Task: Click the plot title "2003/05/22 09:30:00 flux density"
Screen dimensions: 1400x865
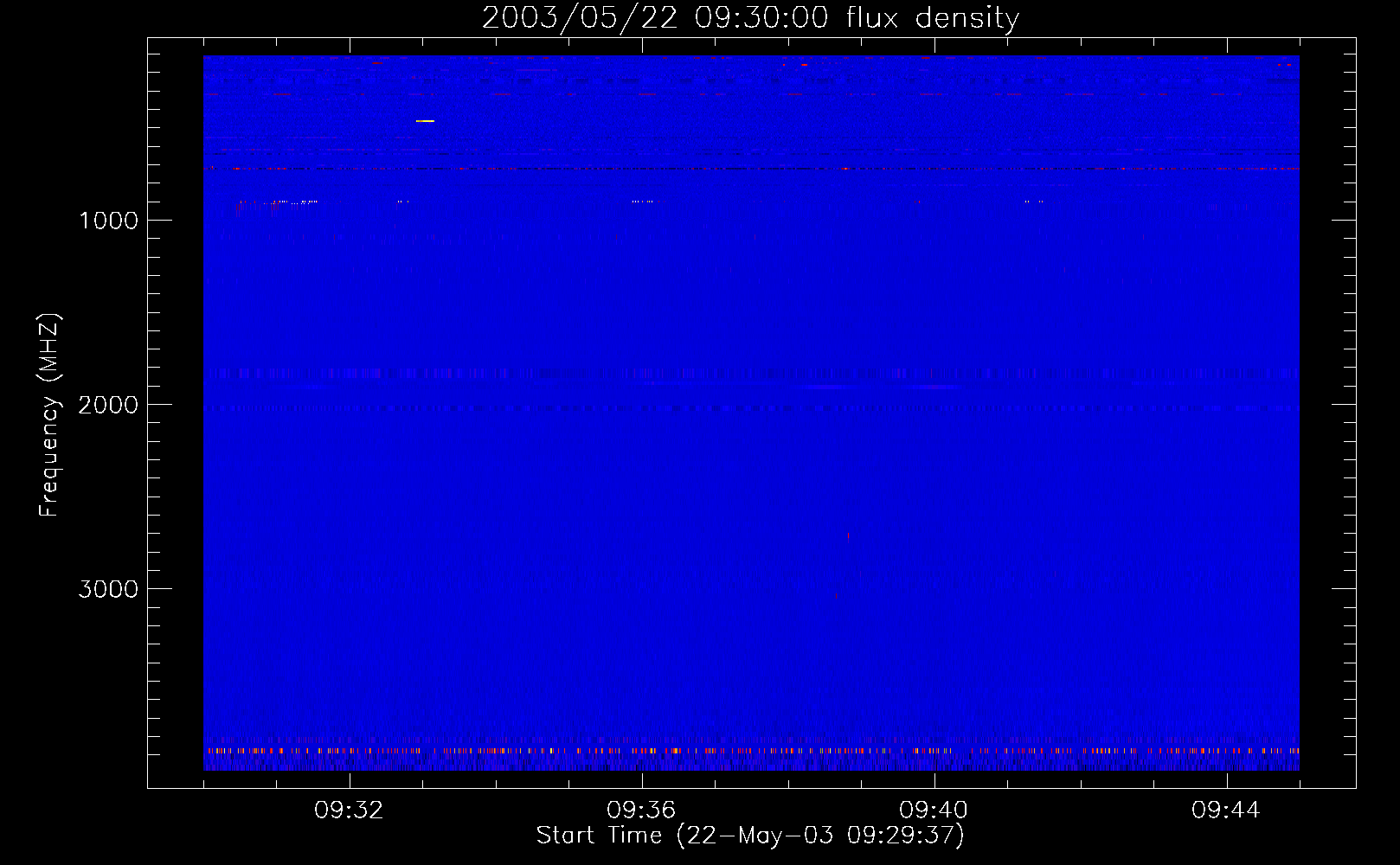Action: tap(750, 17)
